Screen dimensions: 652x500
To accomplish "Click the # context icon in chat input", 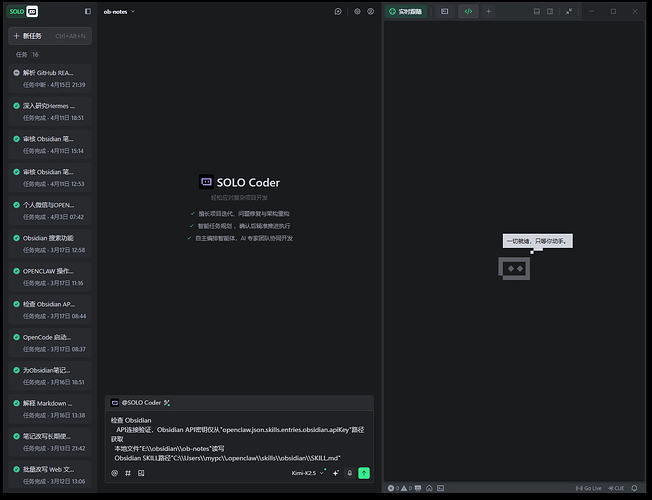I will point(128,473).
